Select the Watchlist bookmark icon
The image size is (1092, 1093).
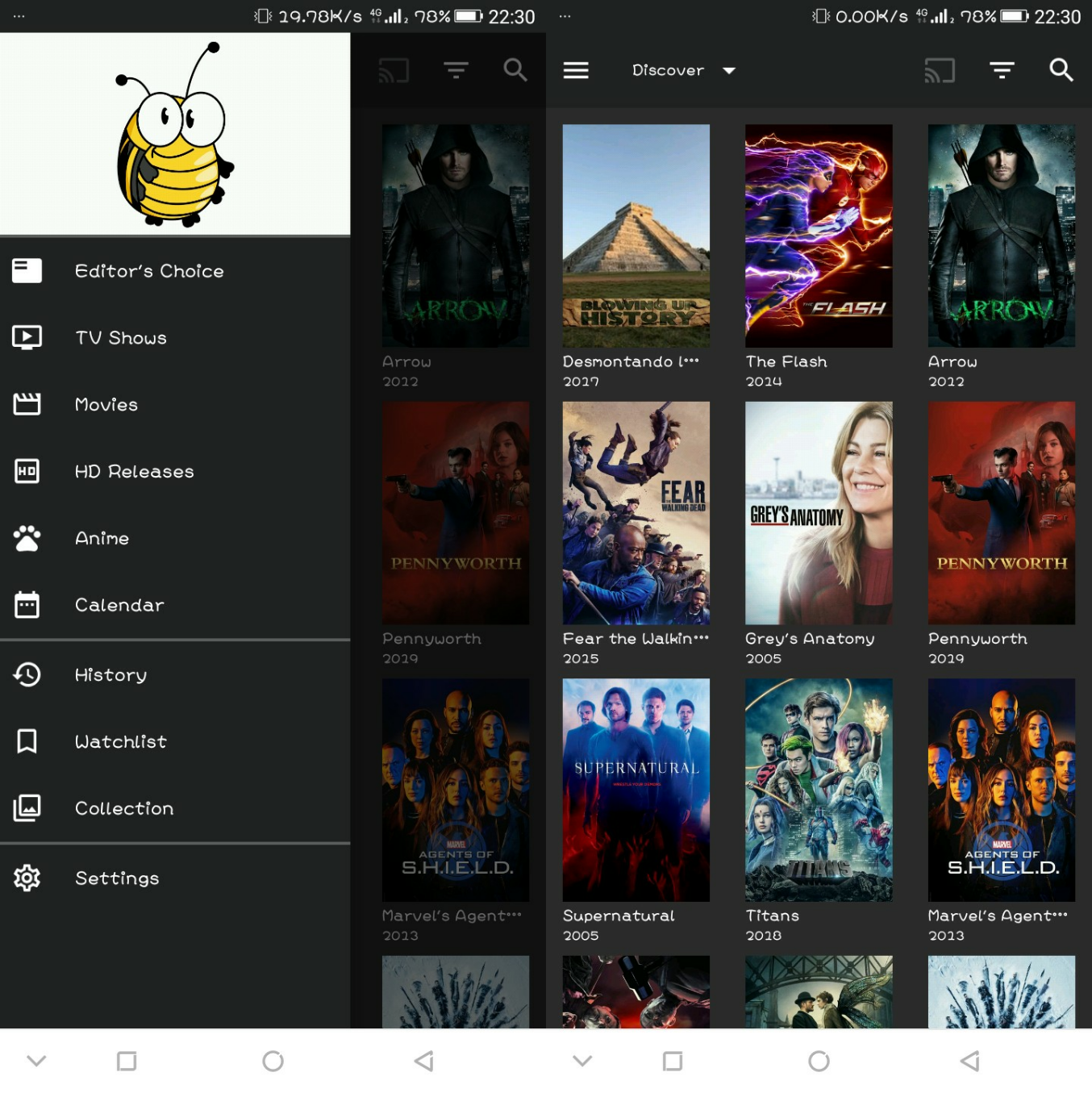pyautogui.click(x=27, y=741)
